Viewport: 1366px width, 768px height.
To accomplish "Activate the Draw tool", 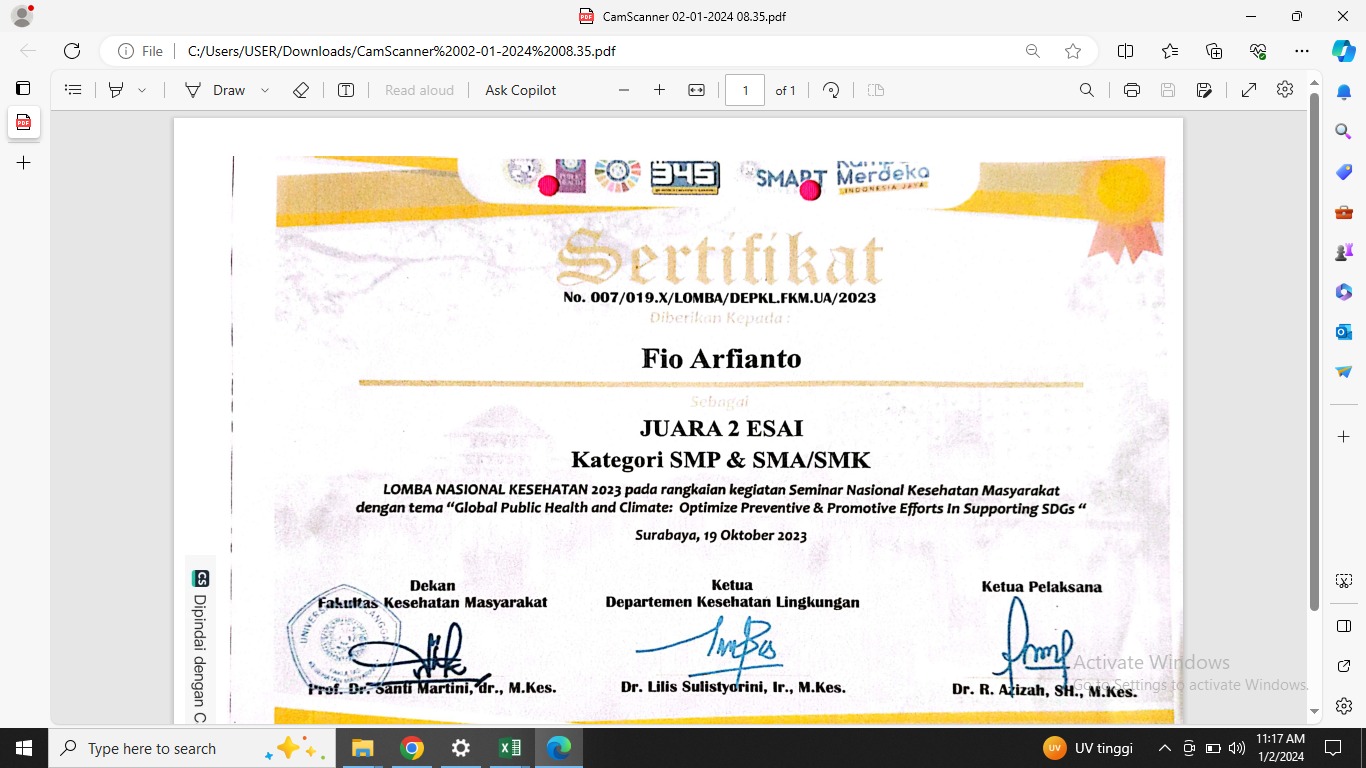I will [215, 90].
